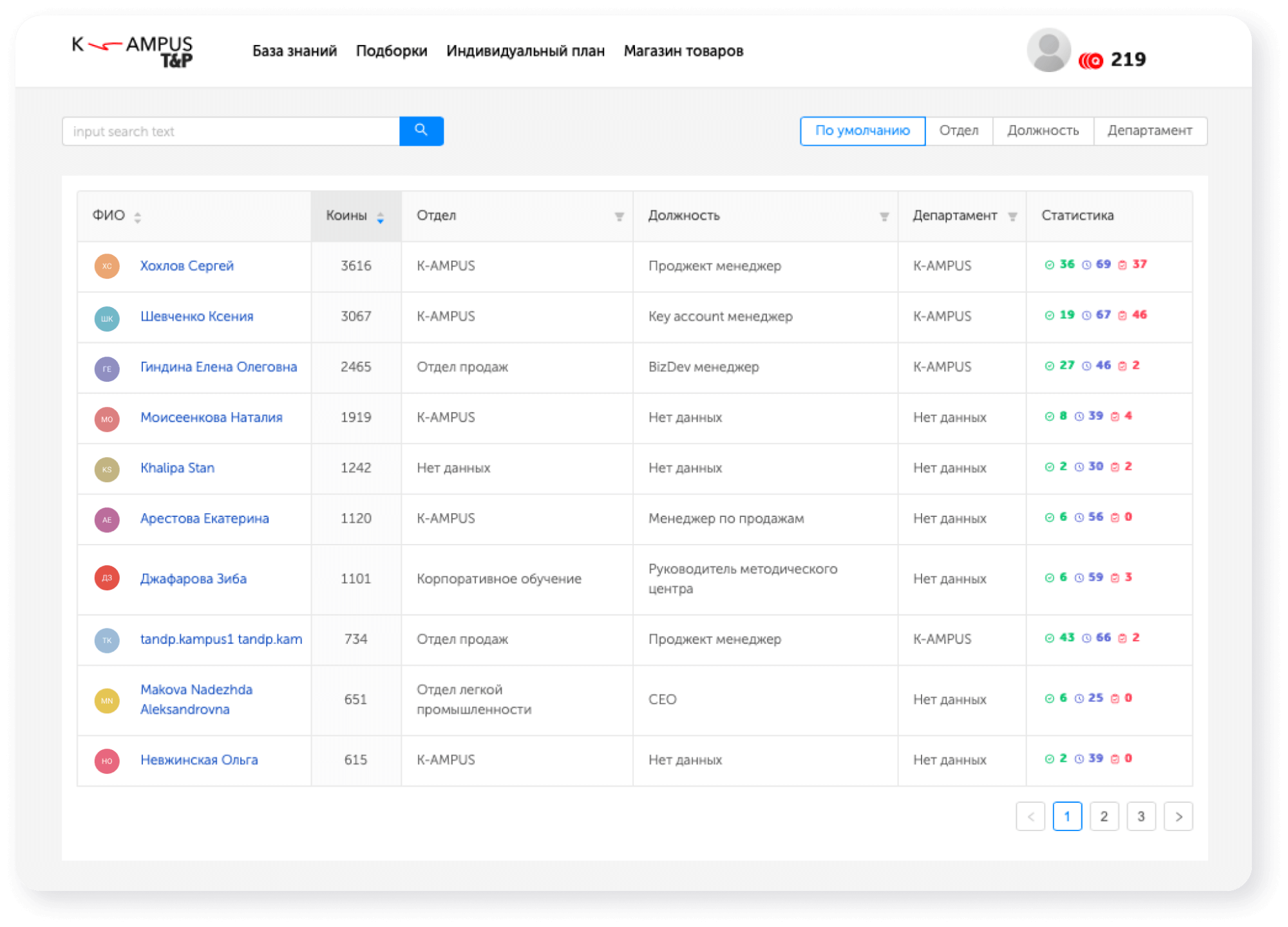
Task: Open Невжинская Ольга profile link
Action: point(199,760)
